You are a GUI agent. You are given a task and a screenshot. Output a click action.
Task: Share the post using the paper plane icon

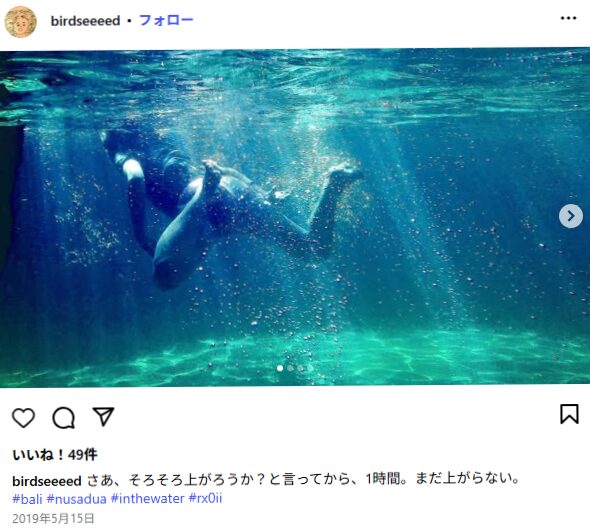pyautogui.click(x=103, y=417)
